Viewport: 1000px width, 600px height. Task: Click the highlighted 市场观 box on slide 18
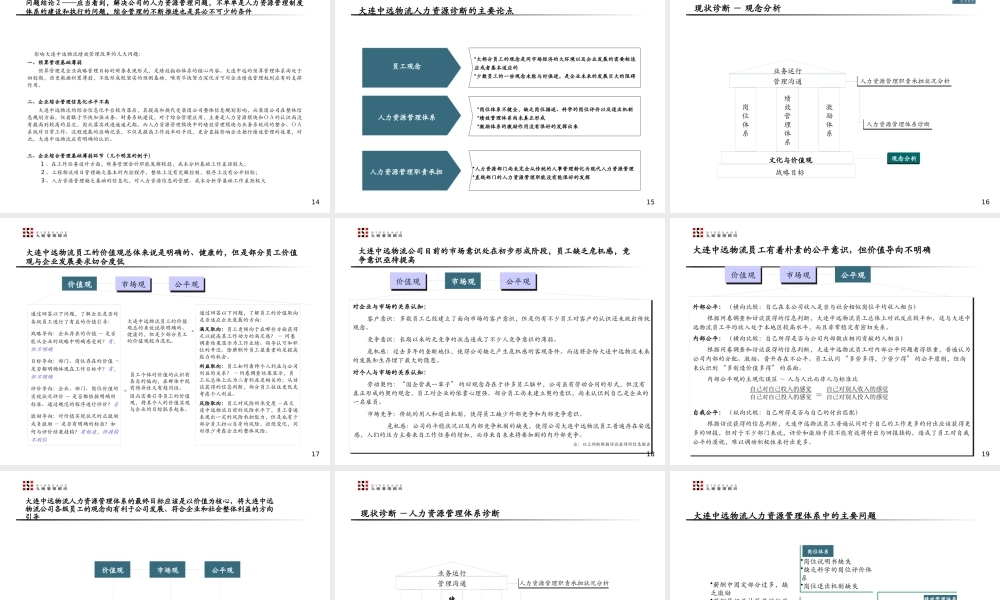pyautogui.click(x=462, y=281)
